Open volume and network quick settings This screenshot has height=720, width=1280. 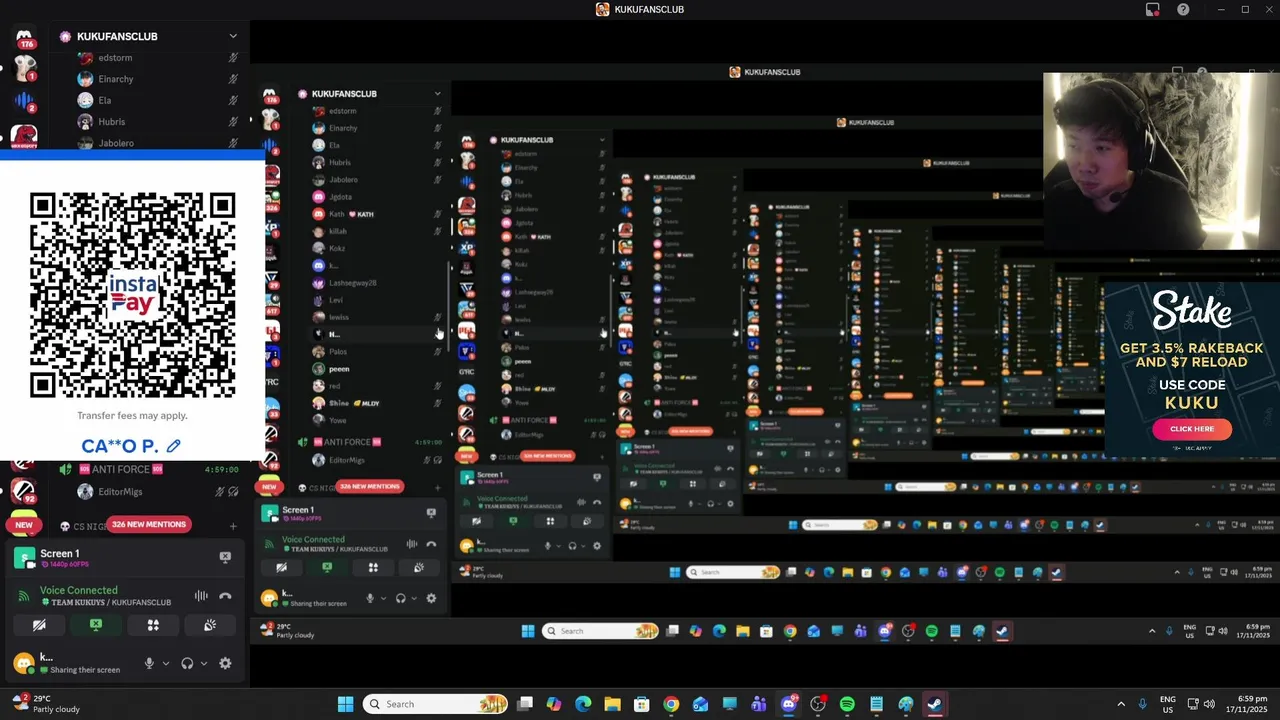(x=1201, y=704)
